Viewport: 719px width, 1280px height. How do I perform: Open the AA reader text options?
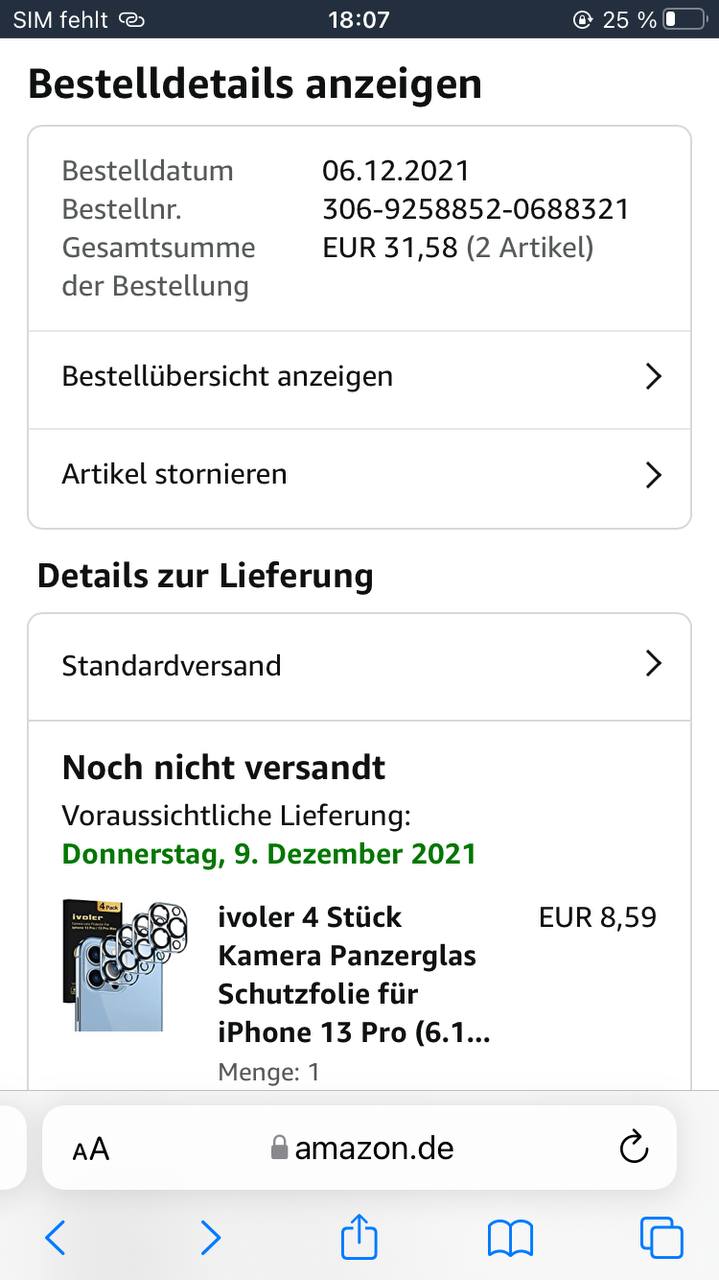pos(91,1149)
